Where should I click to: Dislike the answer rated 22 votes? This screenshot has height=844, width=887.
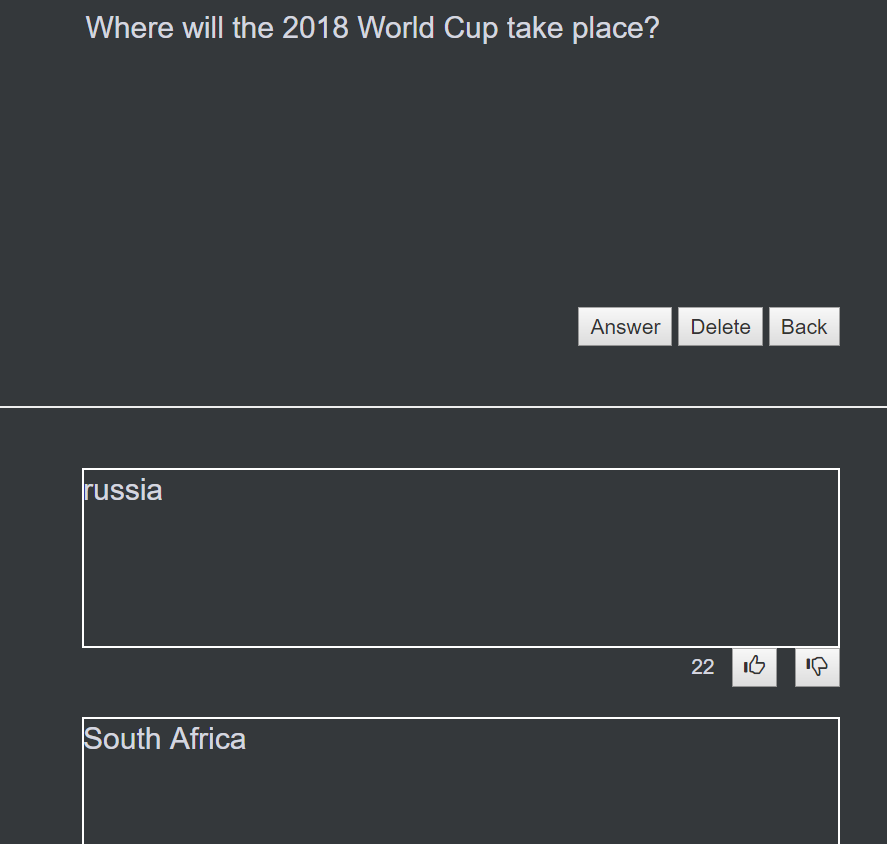[x=817, y=667]
